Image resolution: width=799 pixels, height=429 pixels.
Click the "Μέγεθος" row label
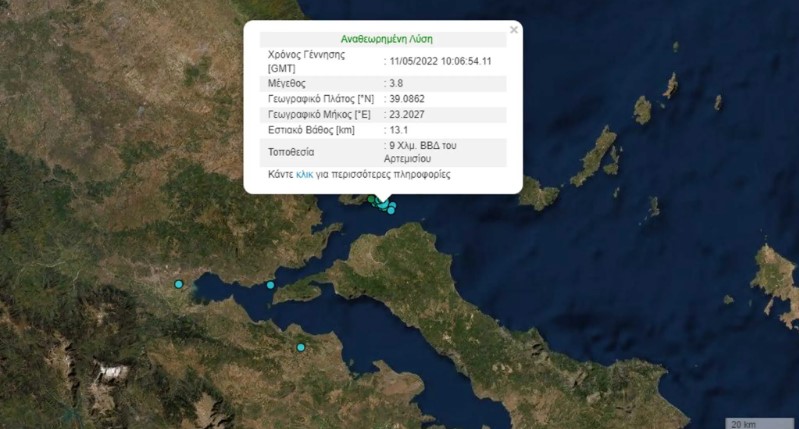click(286, 83)
